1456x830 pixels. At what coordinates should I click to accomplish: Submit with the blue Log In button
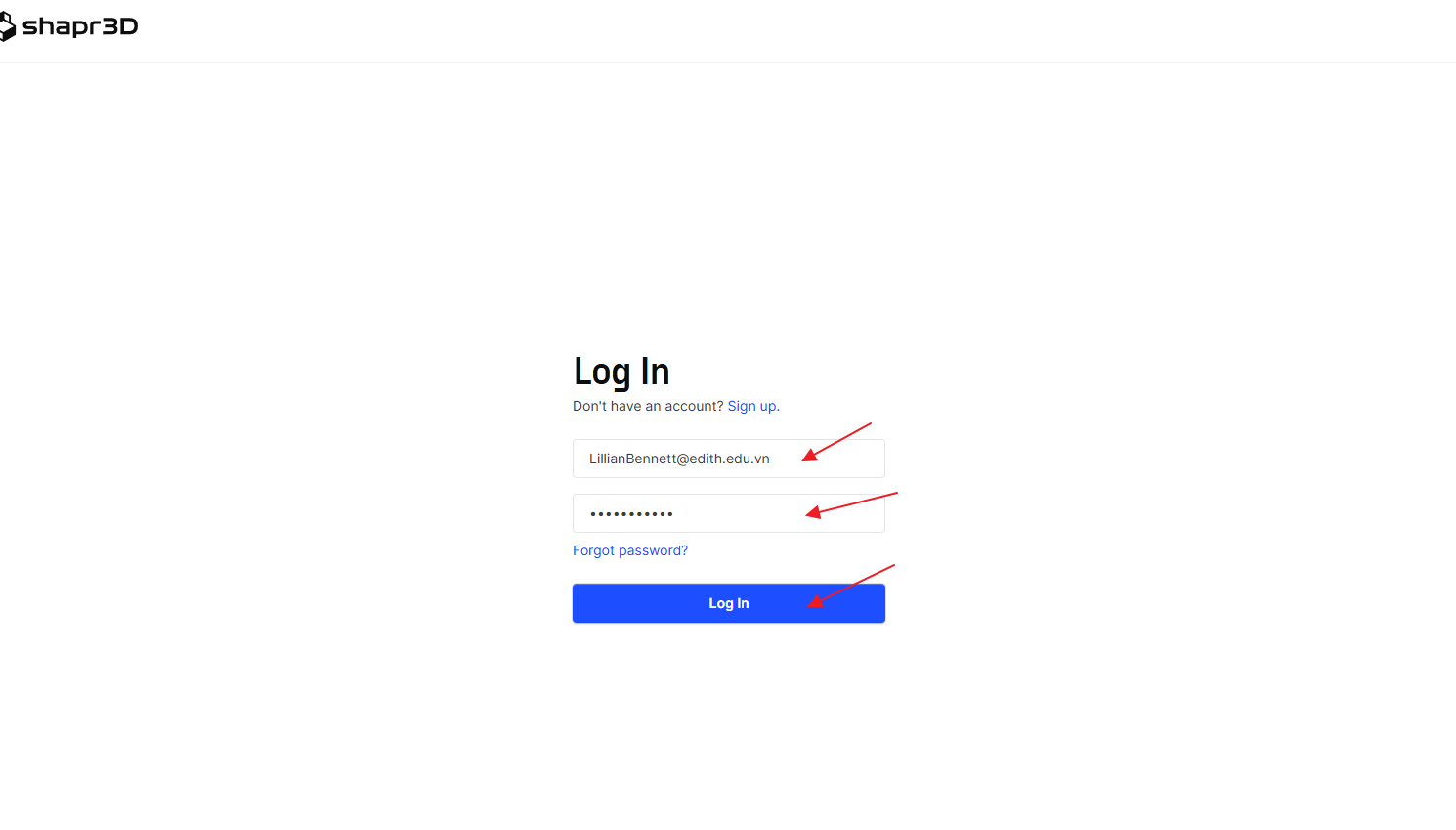[x=729, y=603]
